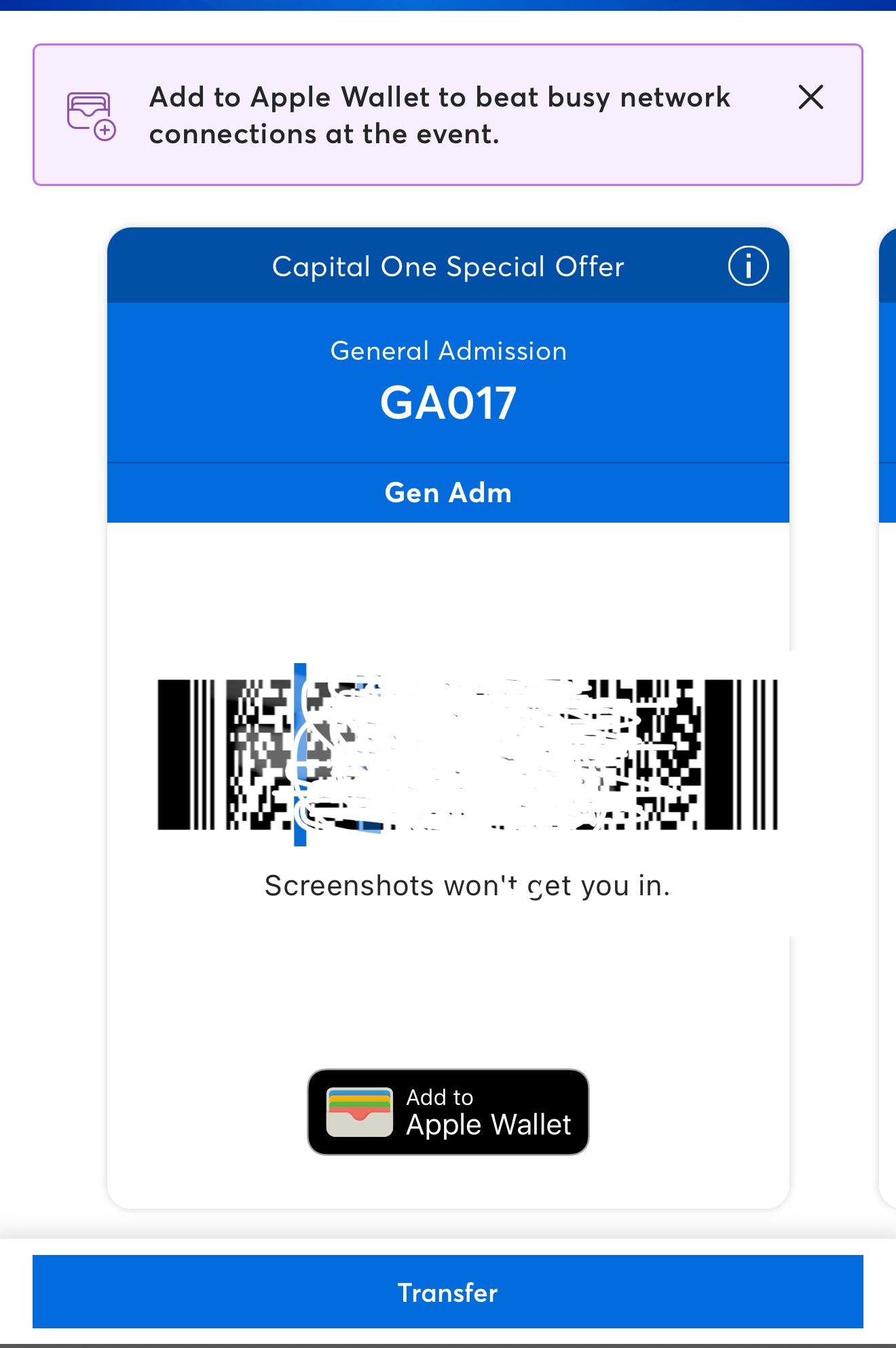Open ticket info circle icon
The height and width of the screenshot is (1348, 896).
[x=748, y=266]
